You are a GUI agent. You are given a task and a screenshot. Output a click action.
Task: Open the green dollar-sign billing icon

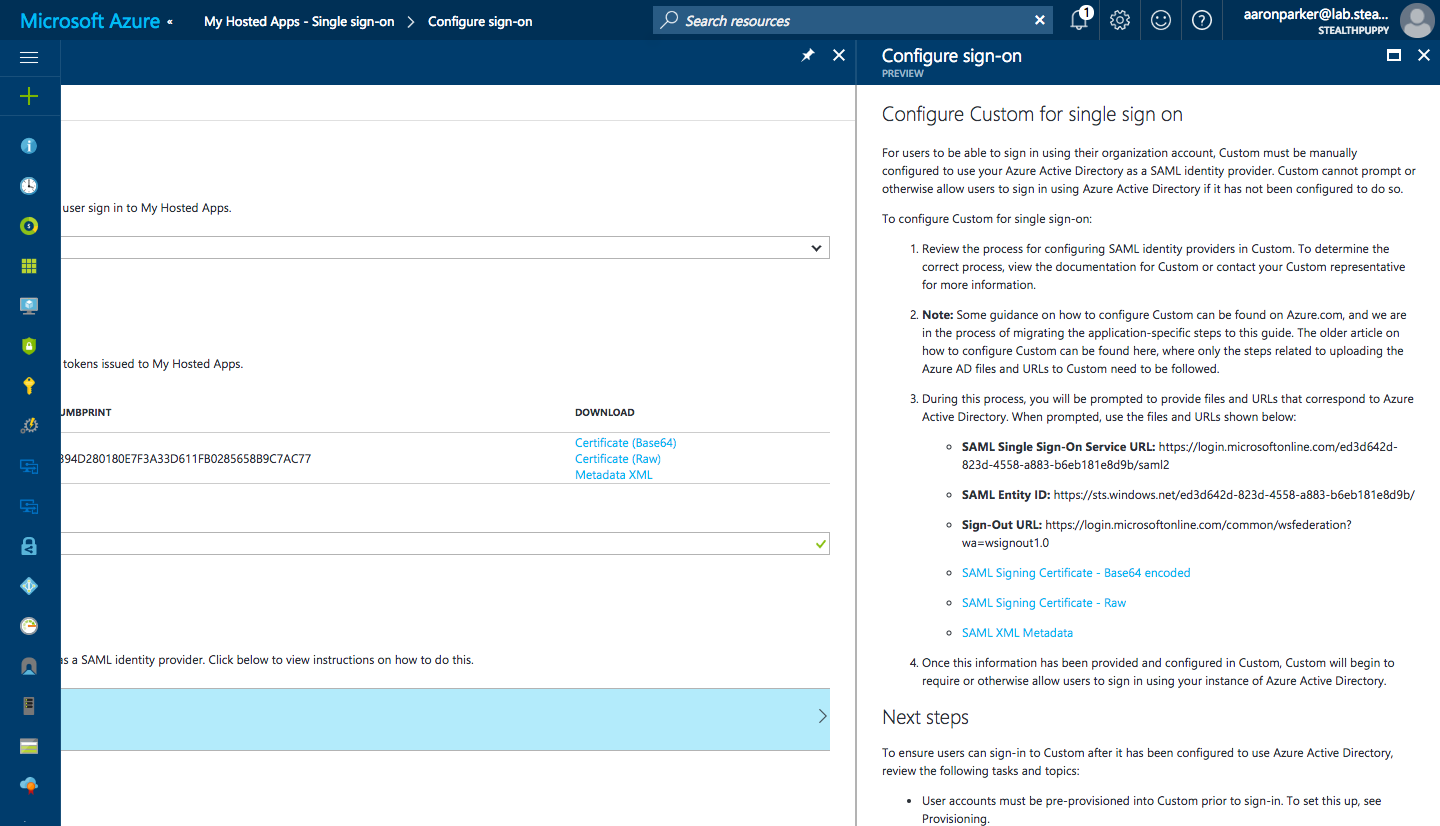pos(29,226)
